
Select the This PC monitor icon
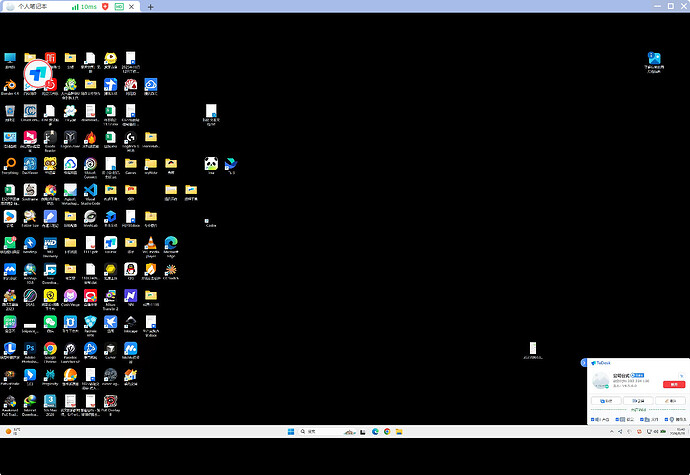coord(10,58)
